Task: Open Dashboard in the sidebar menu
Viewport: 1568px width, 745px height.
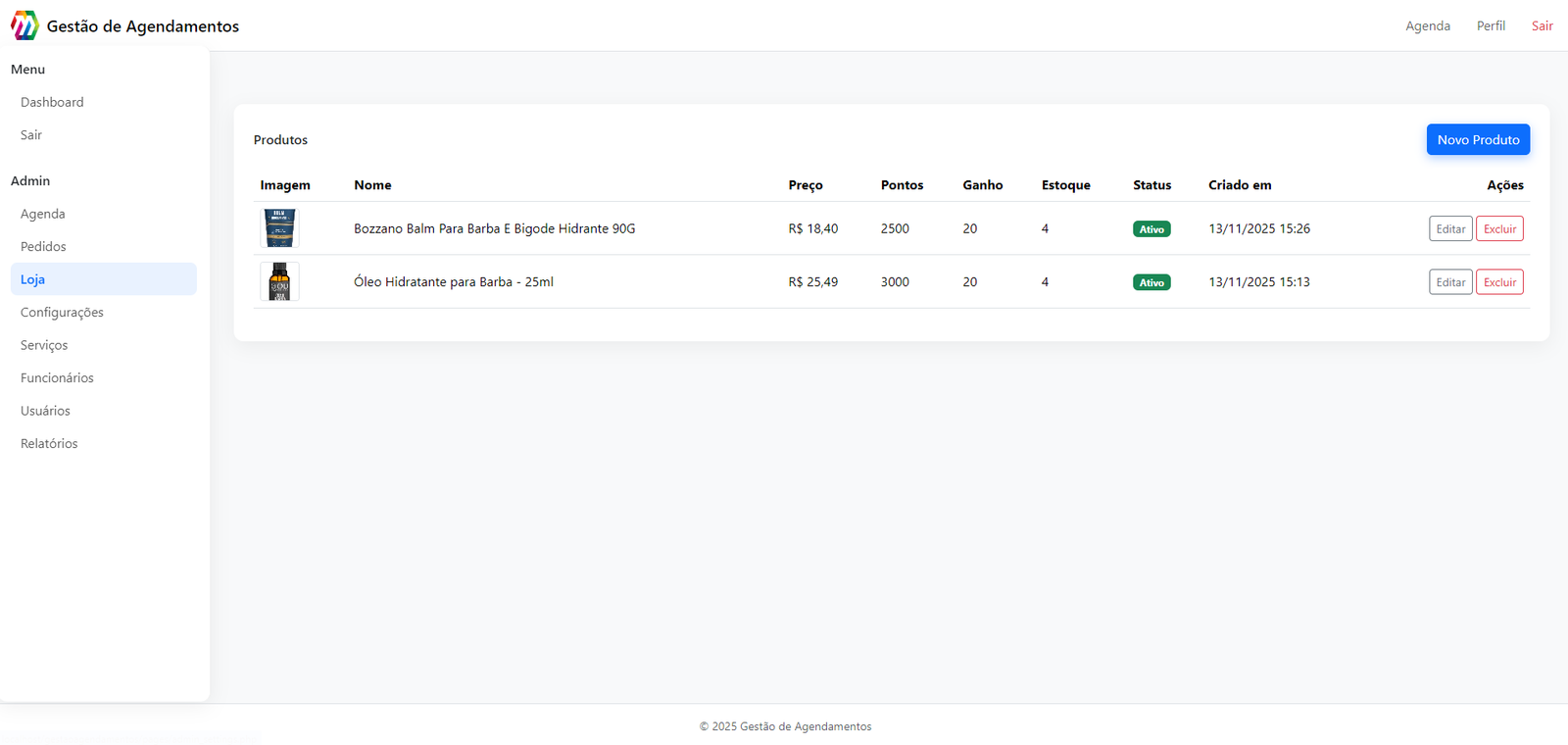Action: (x=52, y=102)
